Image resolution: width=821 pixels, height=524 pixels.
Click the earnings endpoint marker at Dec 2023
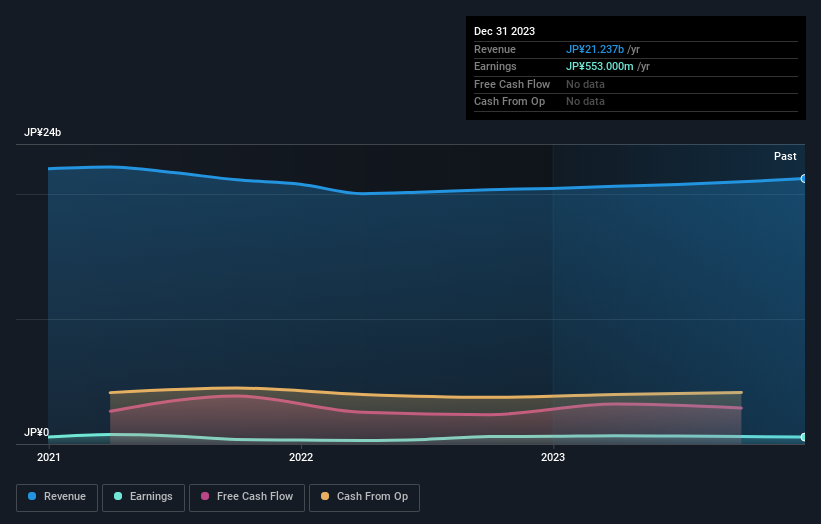[x=803, y=437]
